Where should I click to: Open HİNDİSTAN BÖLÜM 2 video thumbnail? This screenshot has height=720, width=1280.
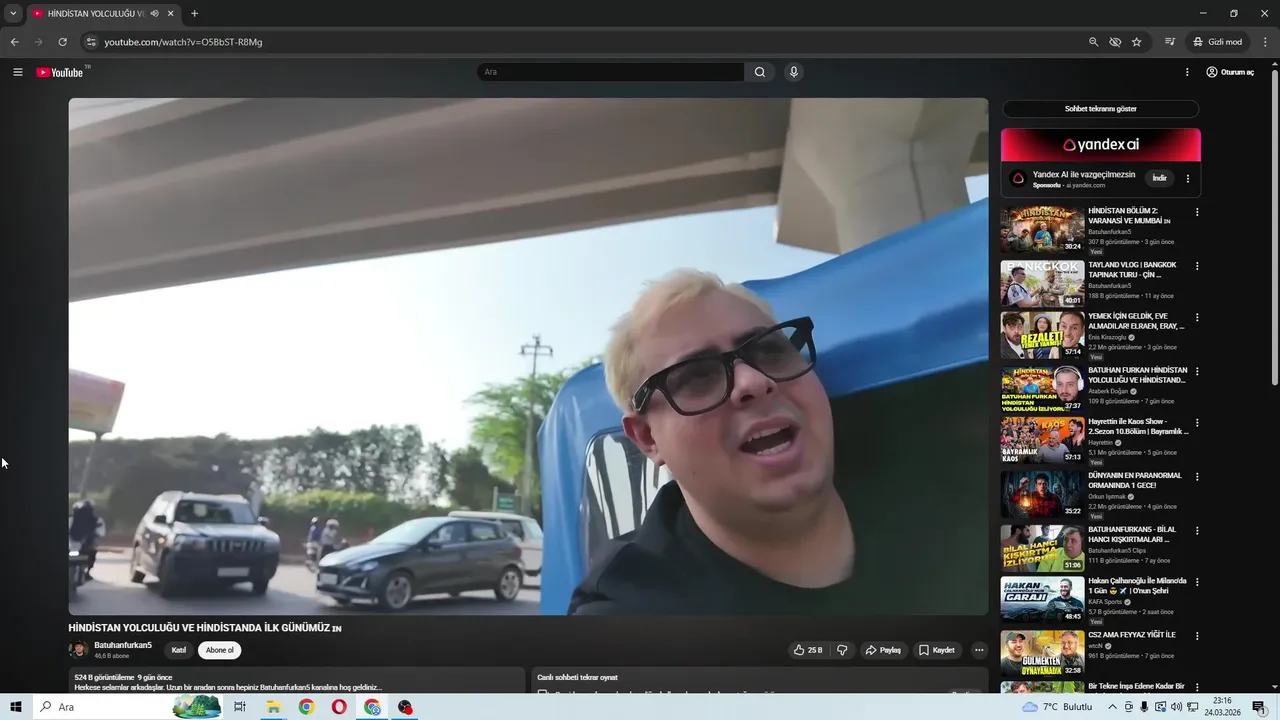(x=1042, y=230)
